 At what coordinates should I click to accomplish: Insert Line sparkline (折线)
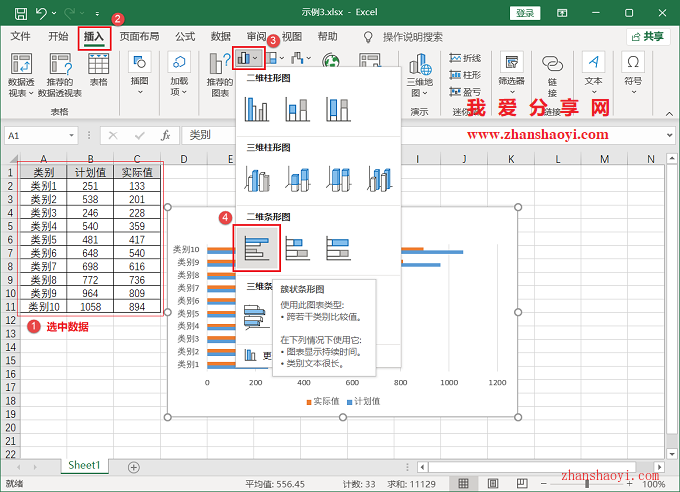(x=465, y=58)
